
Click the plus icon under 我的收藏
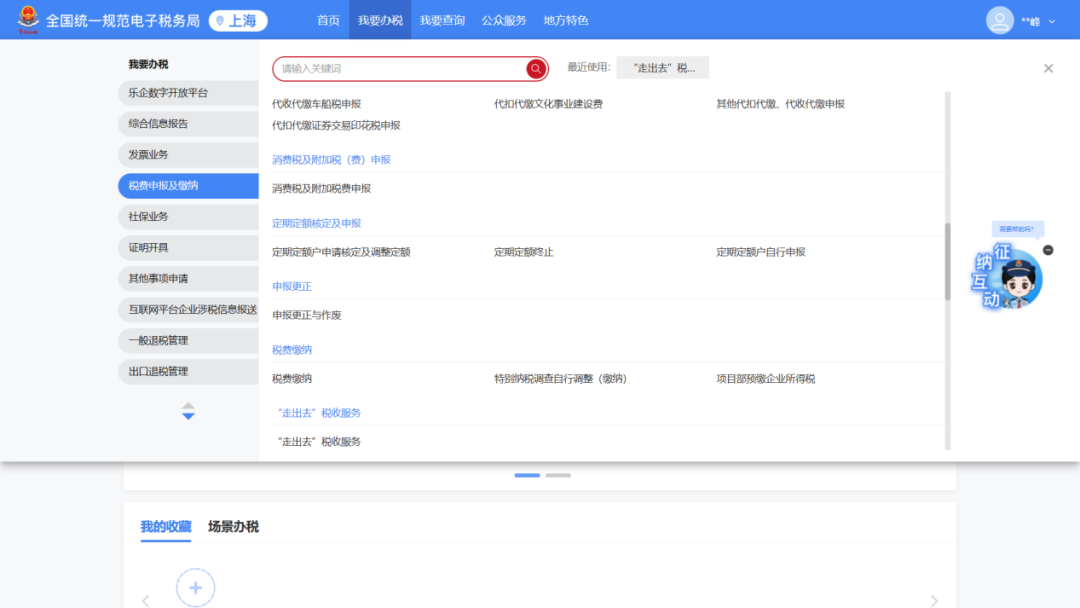(x=195, y=587)
